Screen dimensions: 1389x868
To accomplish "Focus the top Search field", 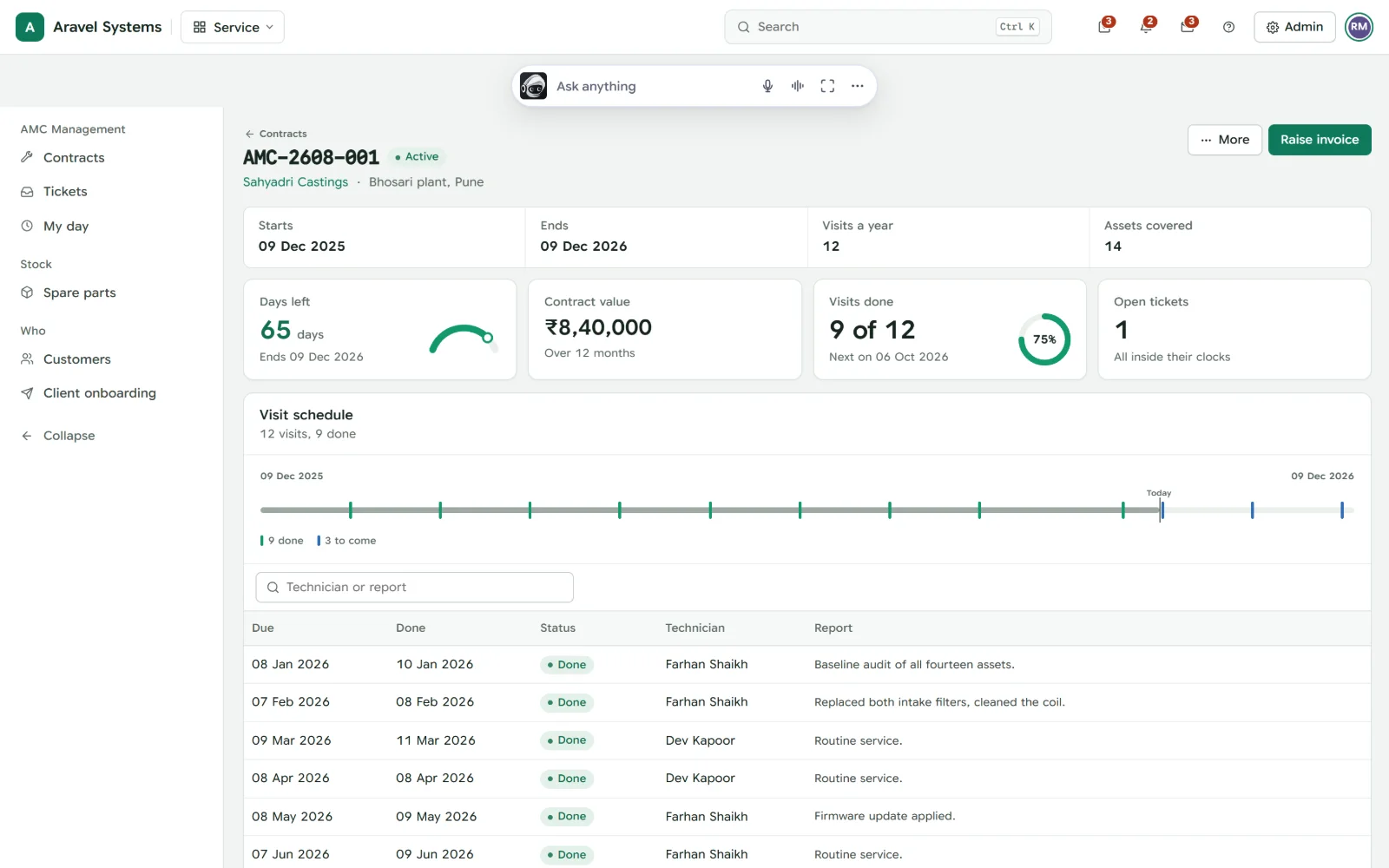I will coord(887,27).
